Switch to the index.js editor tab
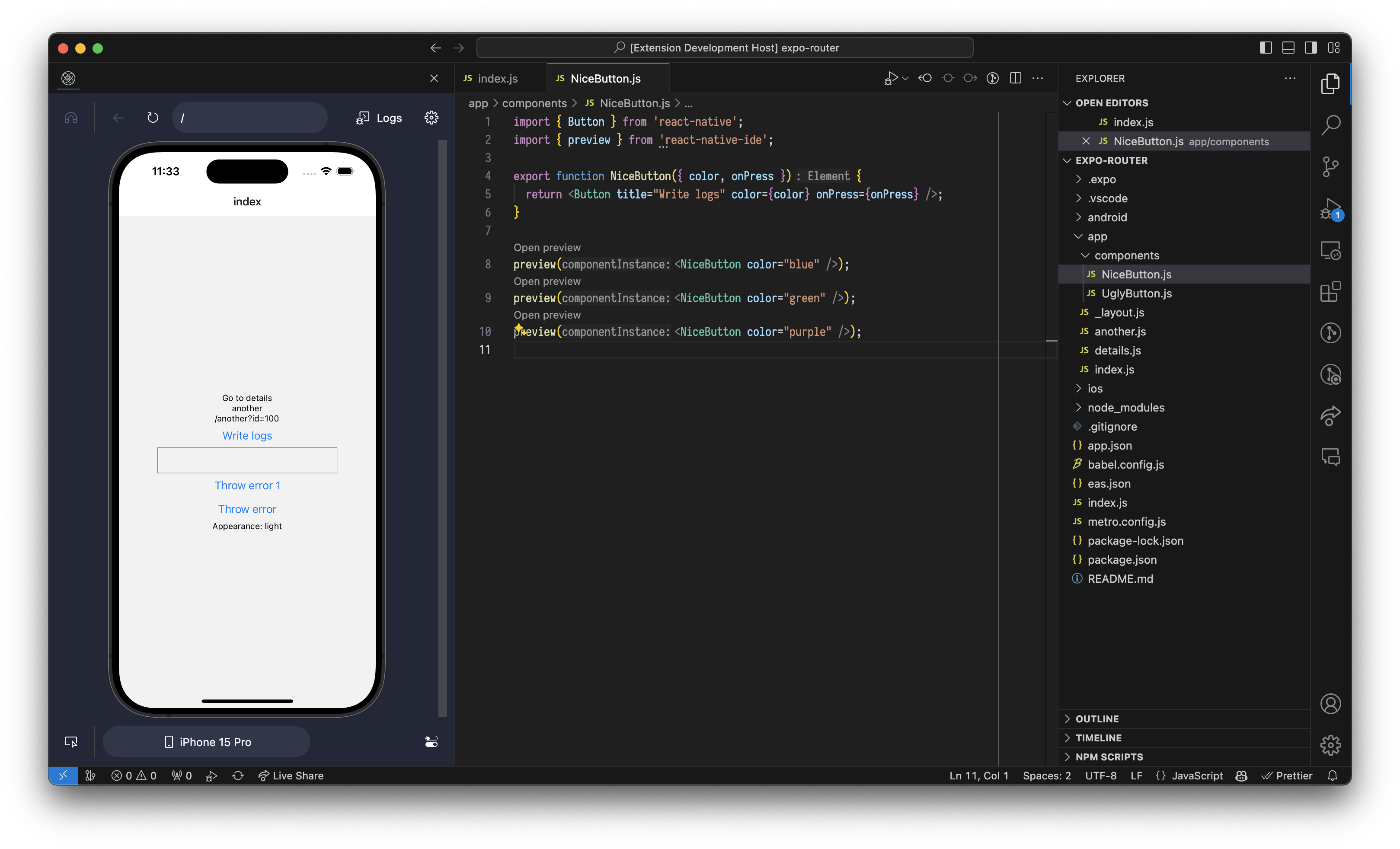This screenshot has width=1400, height=849. (497, 78)
